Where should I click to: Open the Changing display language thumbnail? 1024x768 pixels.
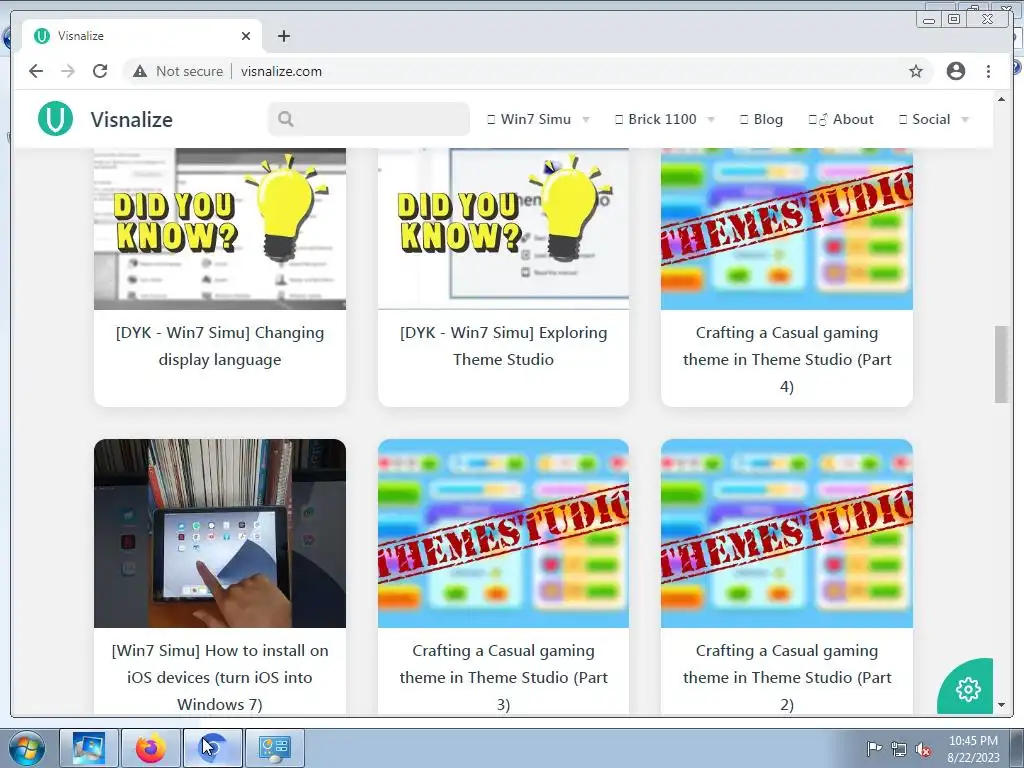(220, 229)
